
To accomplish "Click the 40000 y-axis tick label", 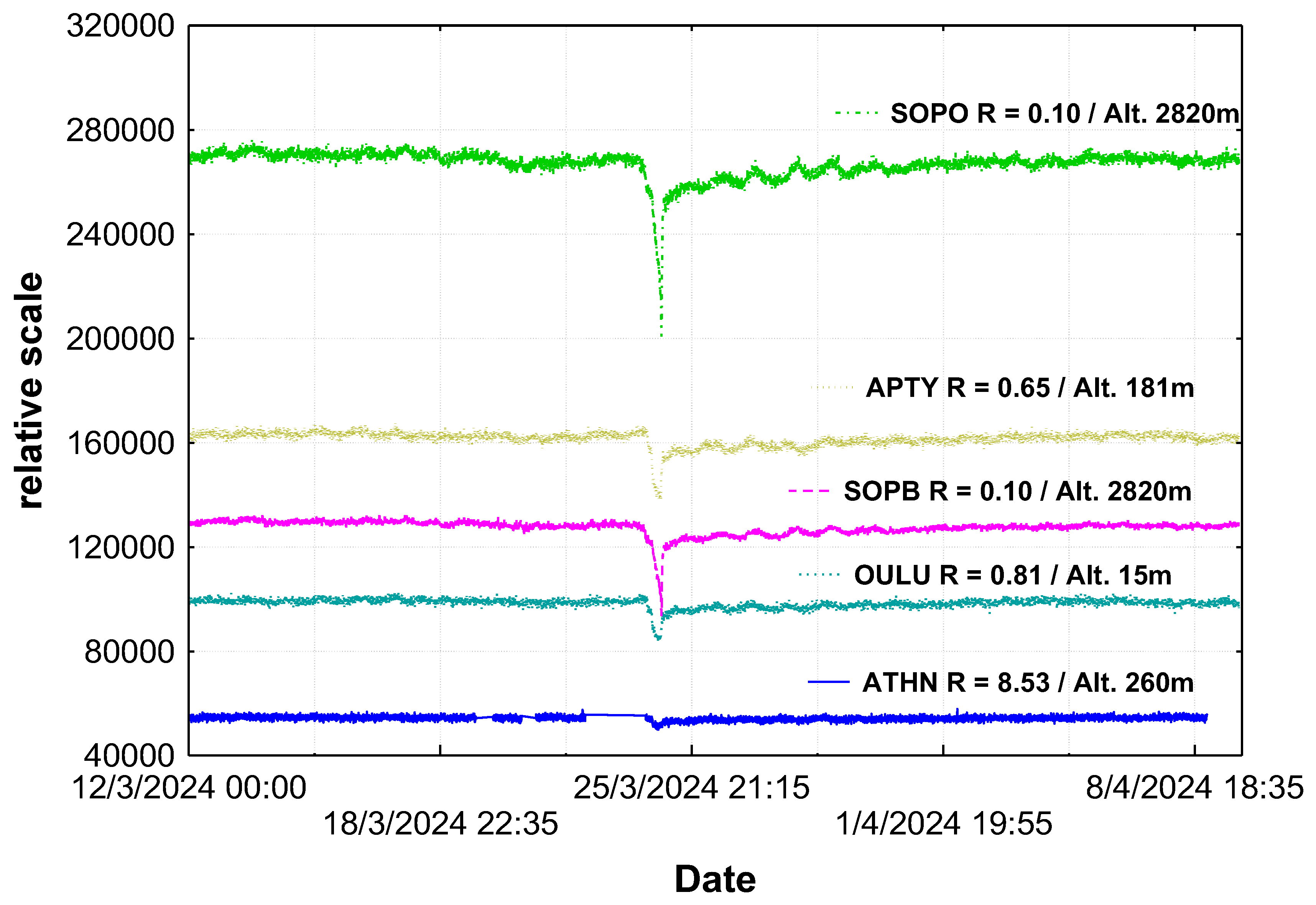I will [129, 756].
